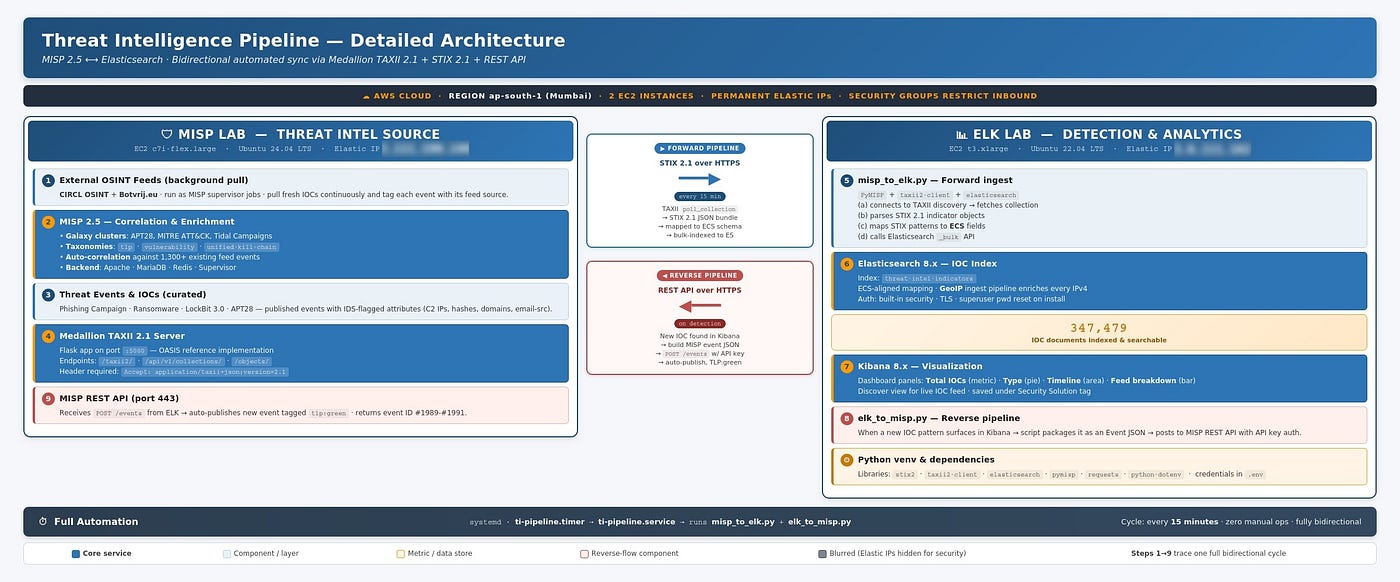Screen dimensions: 1400x582
Task: Click the Core service legend swatch
Action: point(76,553)
